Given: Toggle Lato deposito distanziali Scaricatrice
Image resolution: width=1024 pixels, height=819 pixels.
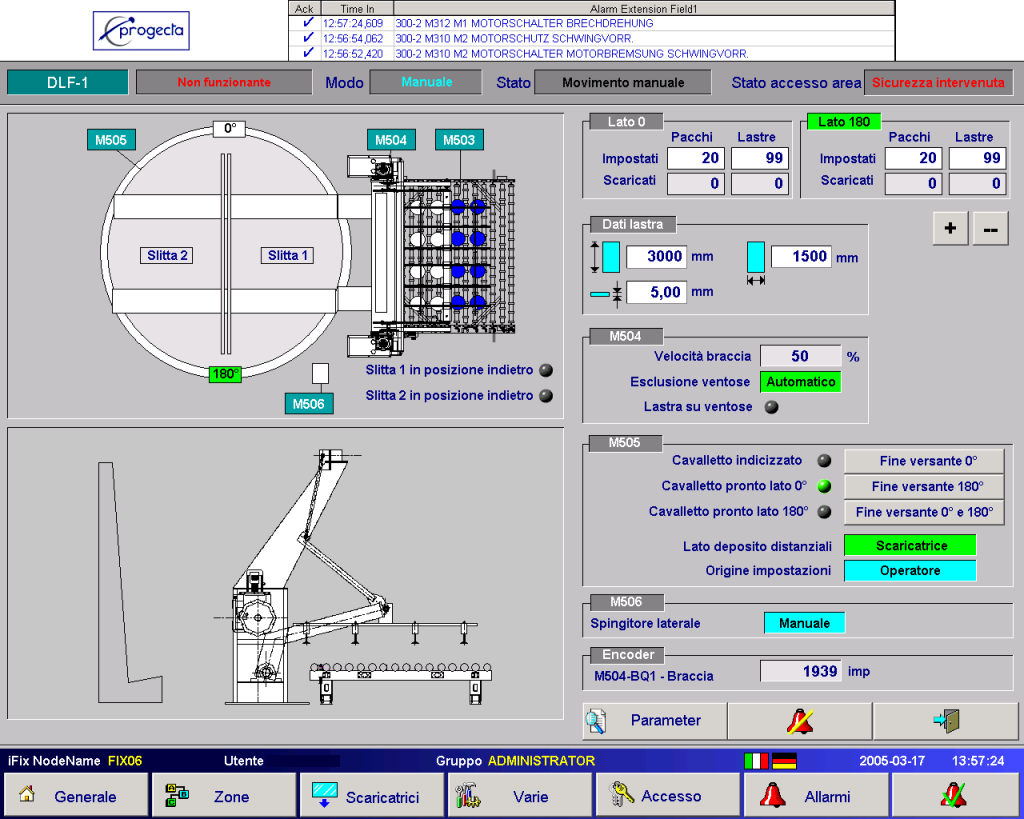Looking at the screenshot, I should (x=910, y=545).
